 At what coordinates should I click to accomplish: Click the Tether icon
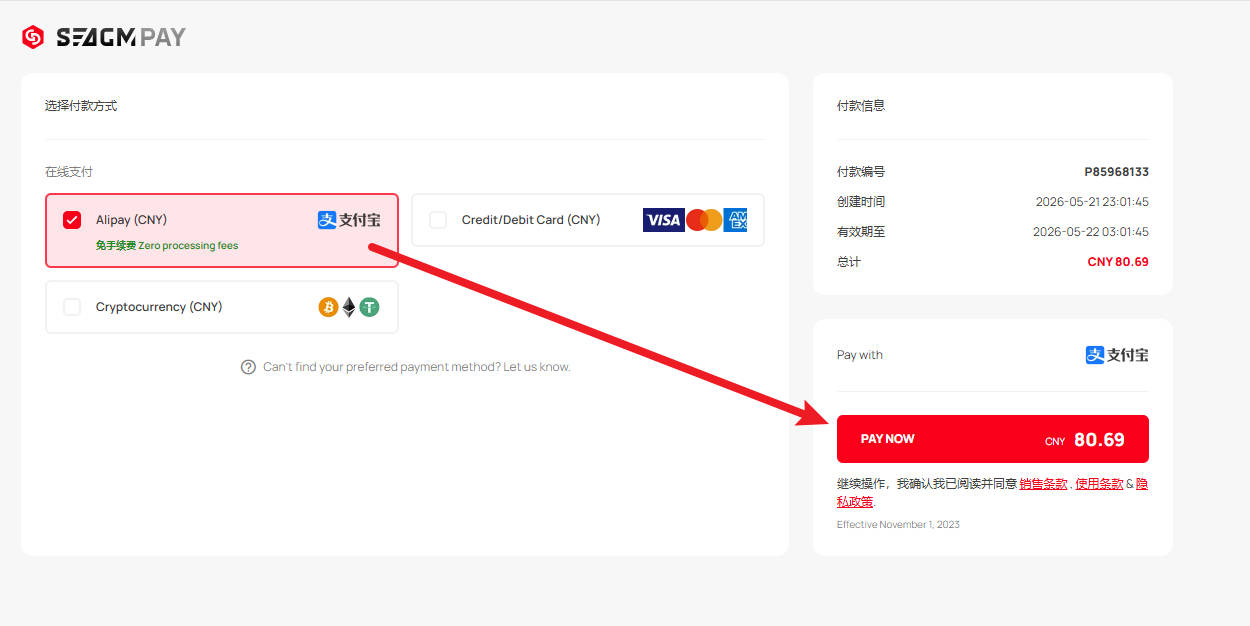[370, 307]
